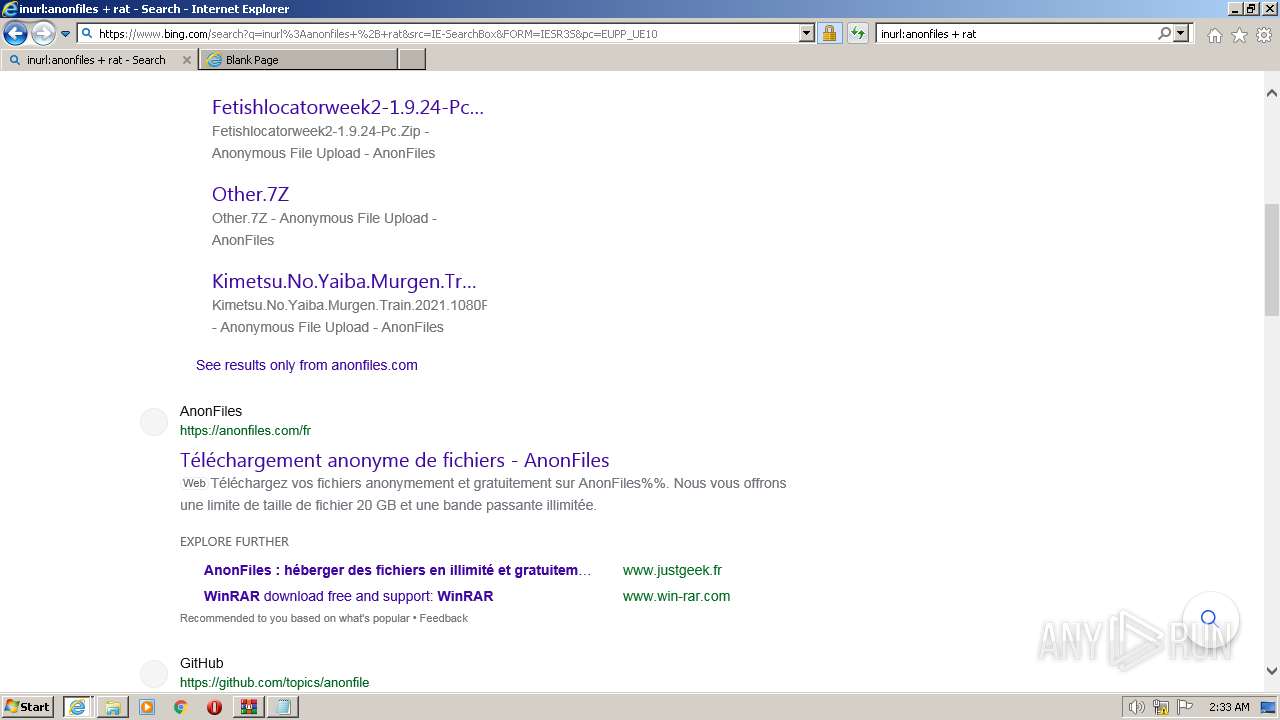
Task: Click the www.justgeek.fr link
Action: pos(672,570)
